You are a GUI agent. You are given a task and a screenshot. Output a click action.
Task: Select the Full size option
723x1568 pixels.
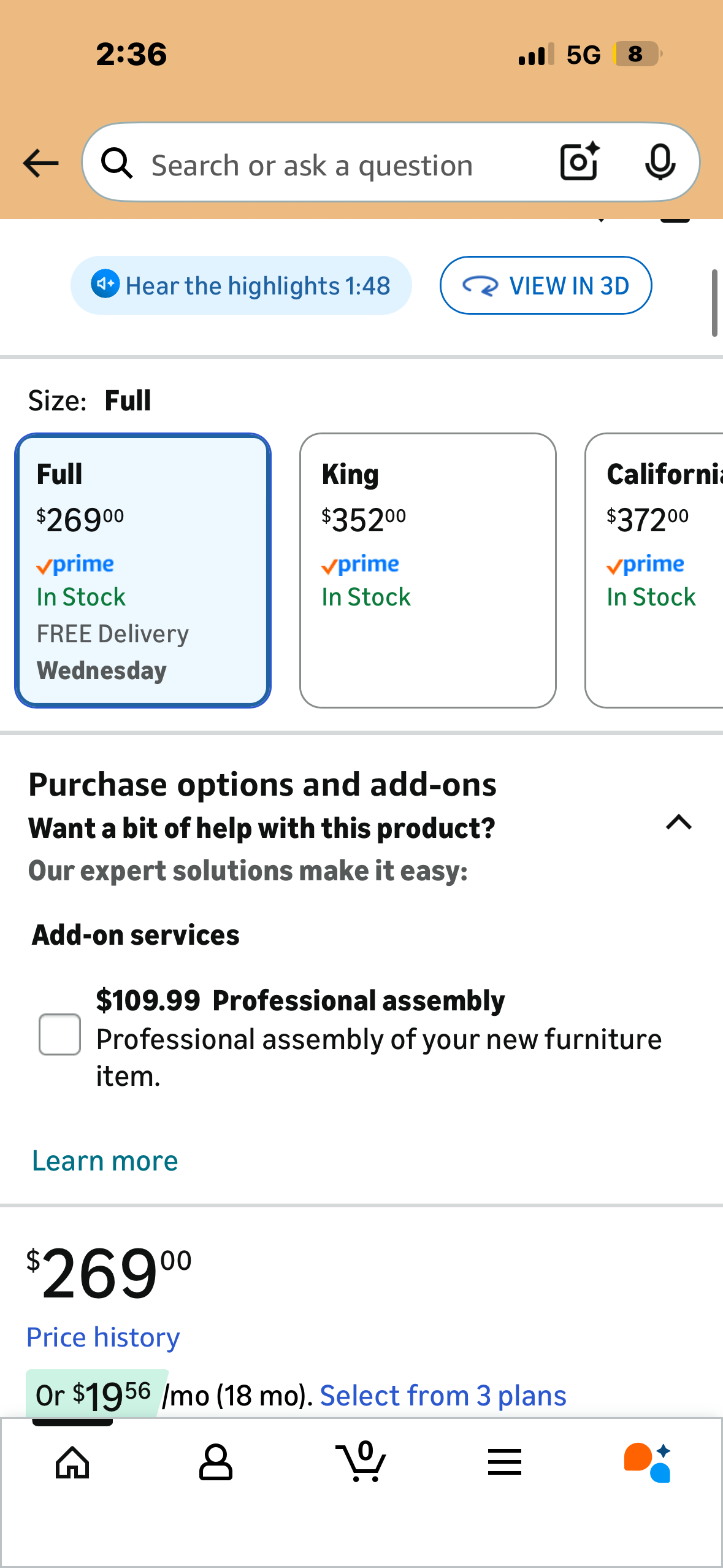pos(143,571)
